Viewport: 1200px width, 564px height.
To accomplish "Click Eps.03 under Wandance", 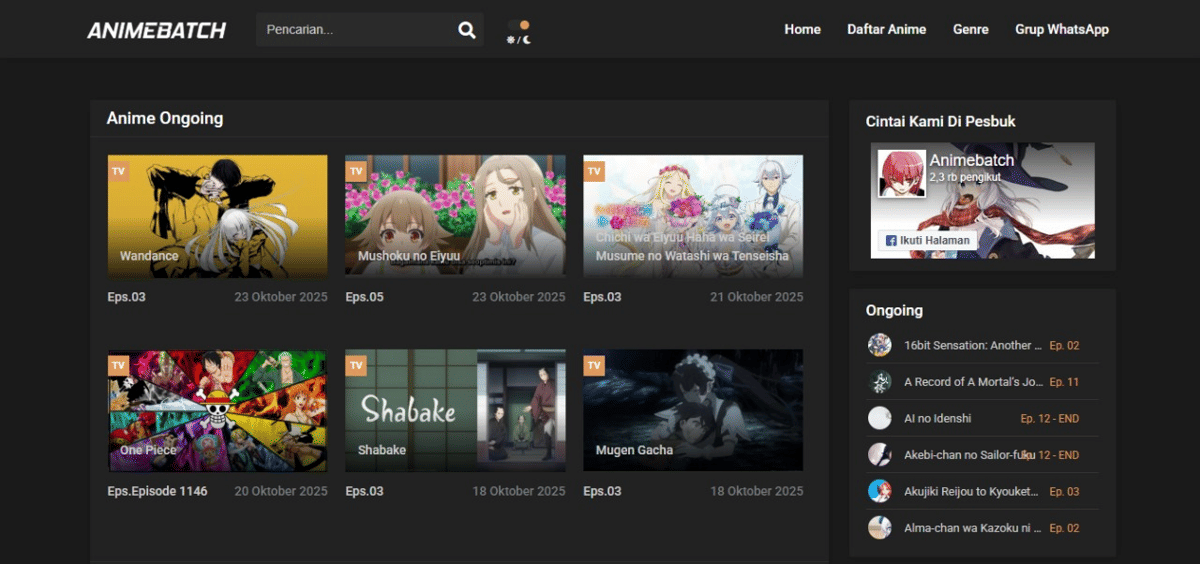I will click(126, 297).
